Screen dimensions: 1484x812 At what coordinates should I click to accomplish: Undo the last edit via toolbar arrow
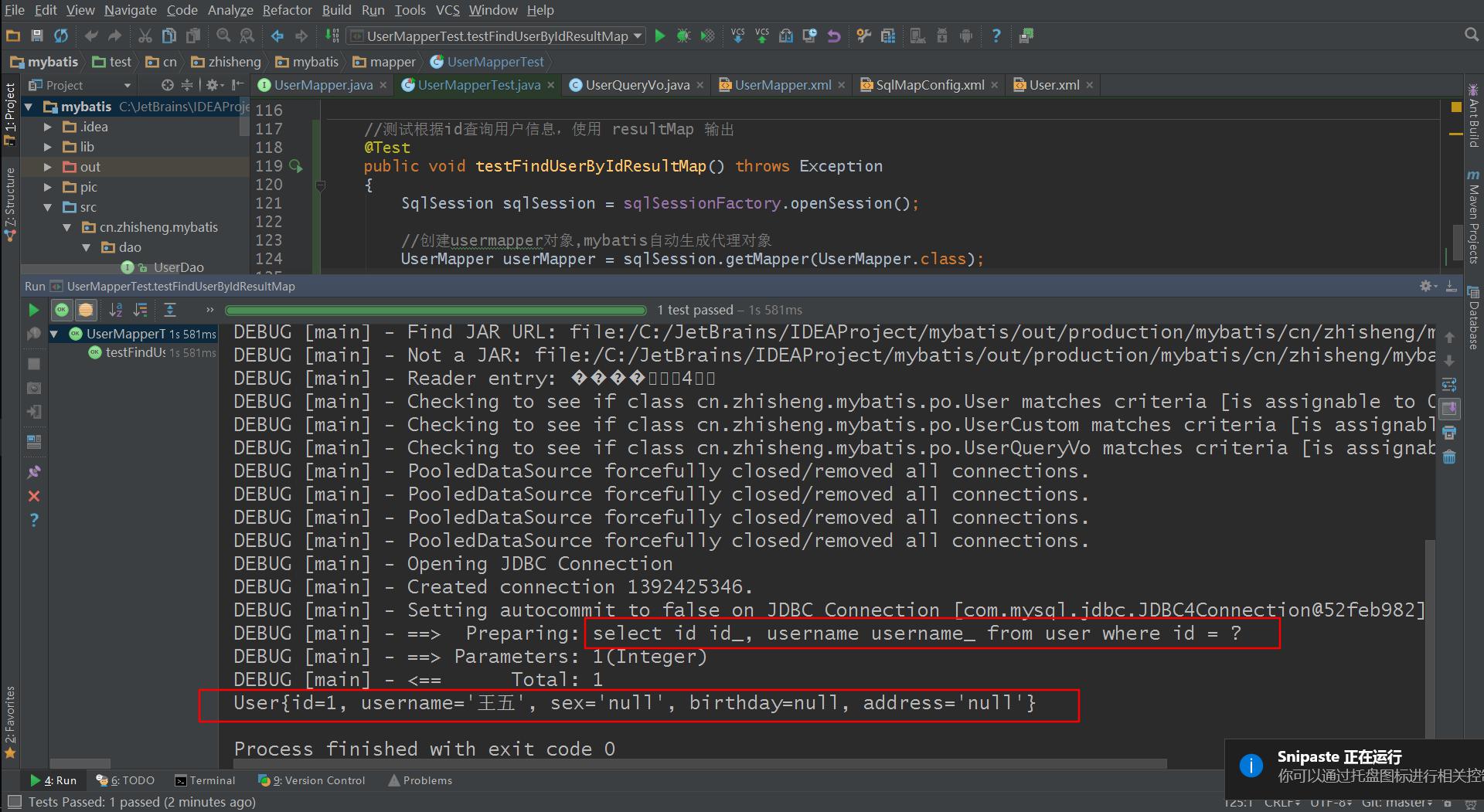coord(91,36)
